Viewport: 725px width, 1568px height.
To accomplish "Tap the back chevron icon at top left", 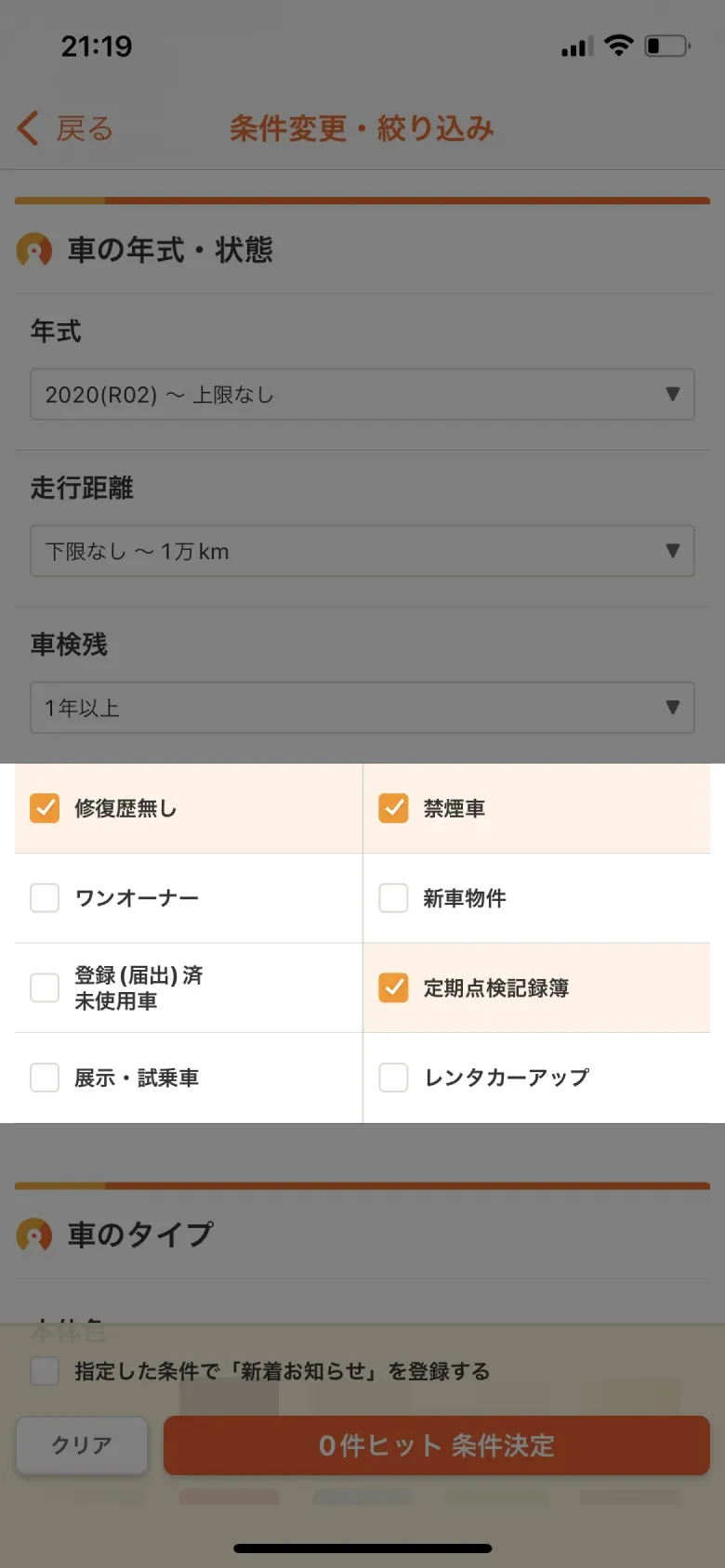I will point(26,128).
